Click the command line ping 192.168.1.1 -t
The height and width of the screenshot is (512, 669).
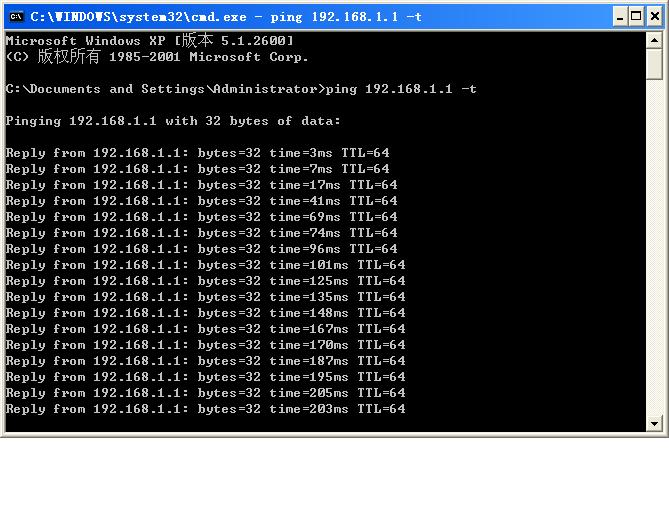click(x=241, y=89)
